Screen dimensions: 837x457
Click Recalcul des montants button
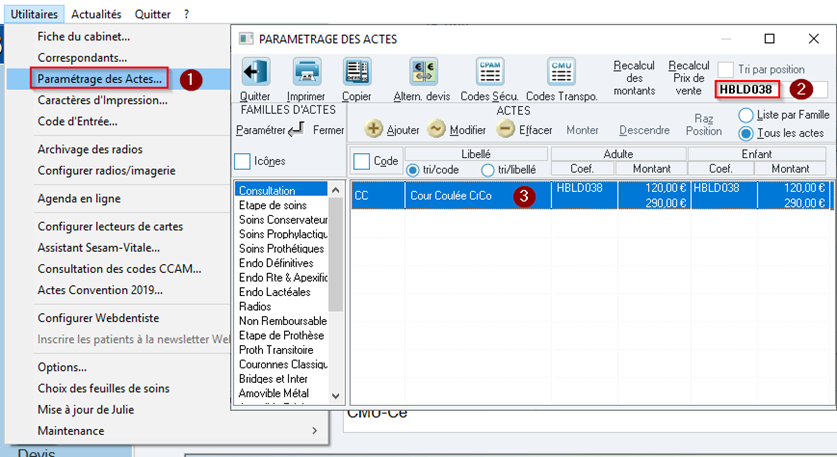point(634,78)
